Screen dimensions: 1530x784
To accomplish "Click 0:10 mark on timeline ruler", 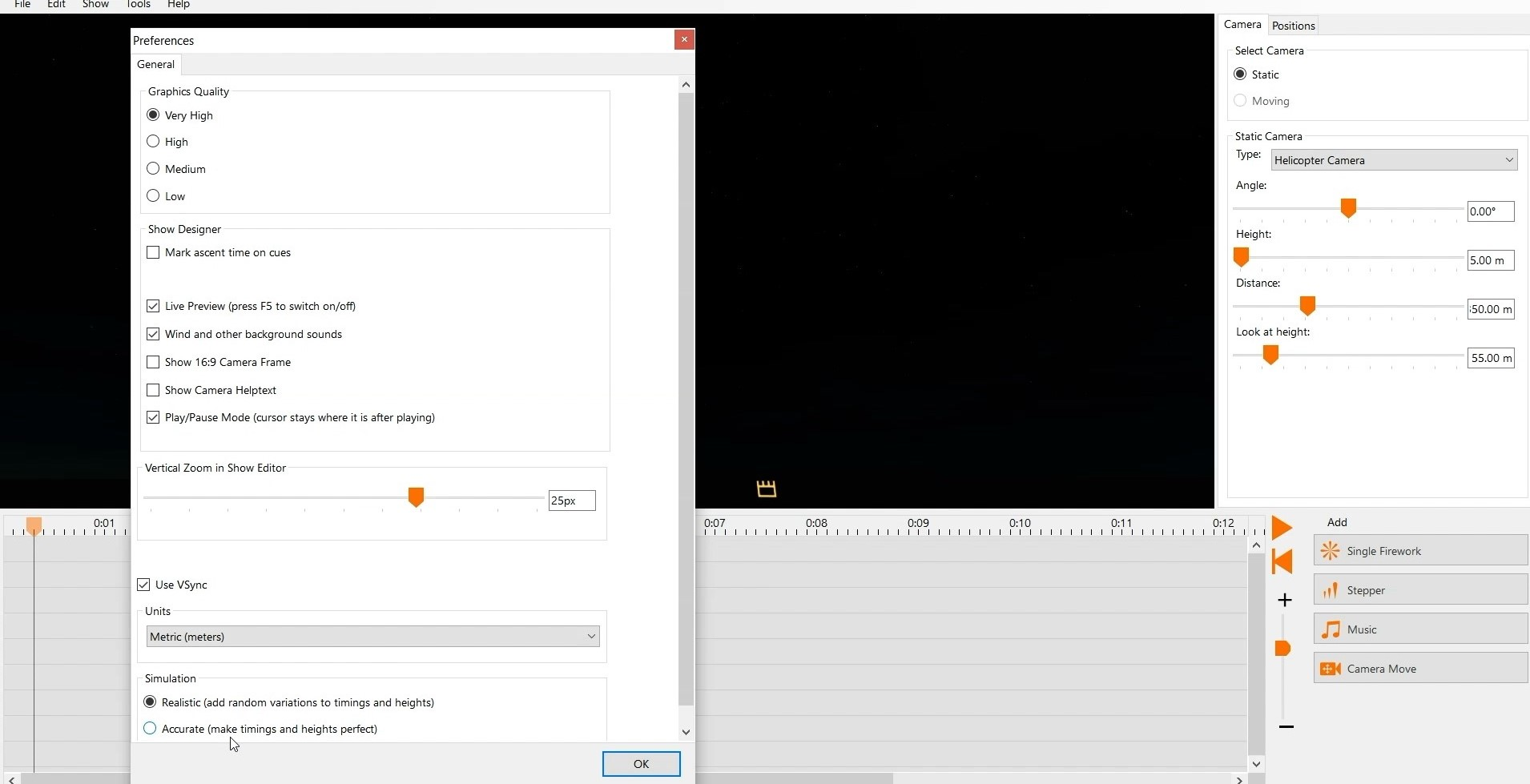I will tap(1020, 524).
